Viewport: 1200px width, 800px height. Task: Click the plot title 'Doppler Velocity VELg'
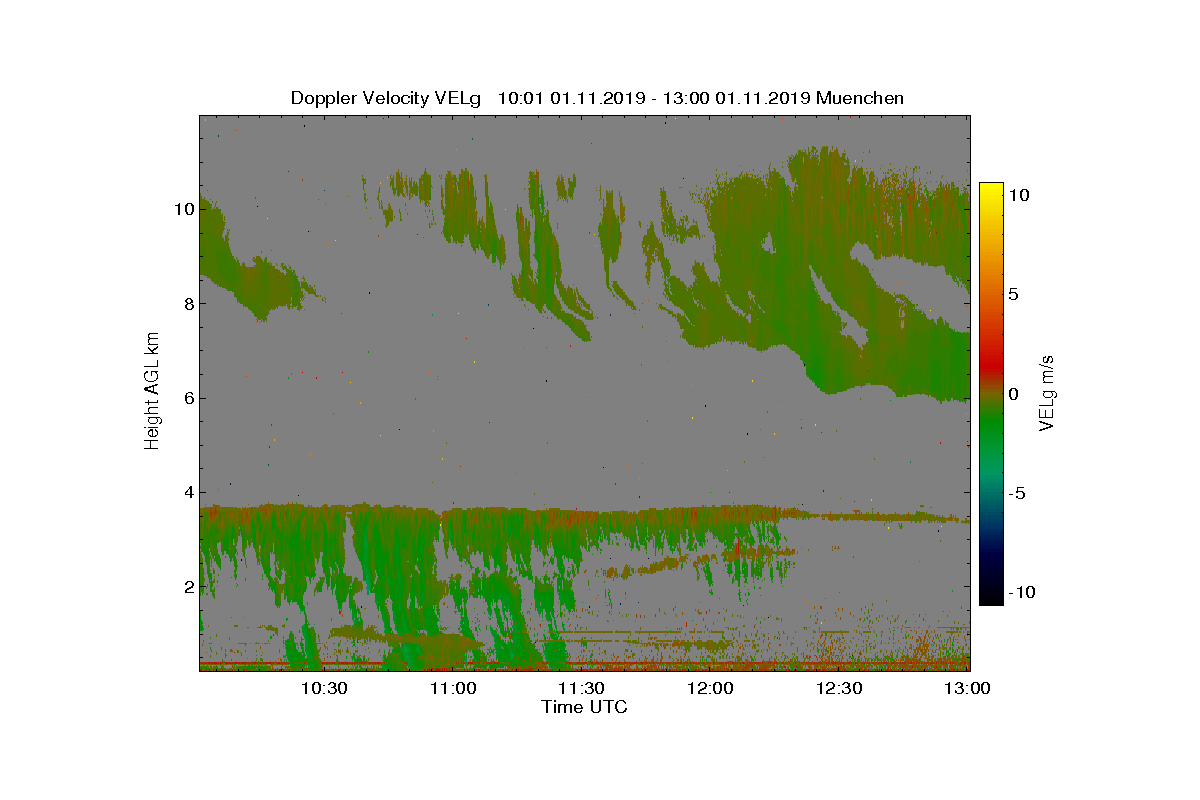pos(386,98)
